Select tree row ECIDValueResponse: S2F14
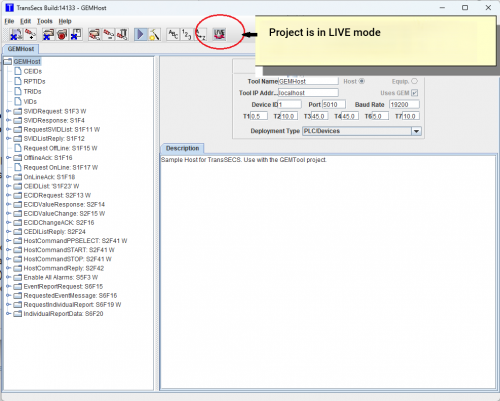The width and height of the screenshot is (500, 401). pos(64,204)
